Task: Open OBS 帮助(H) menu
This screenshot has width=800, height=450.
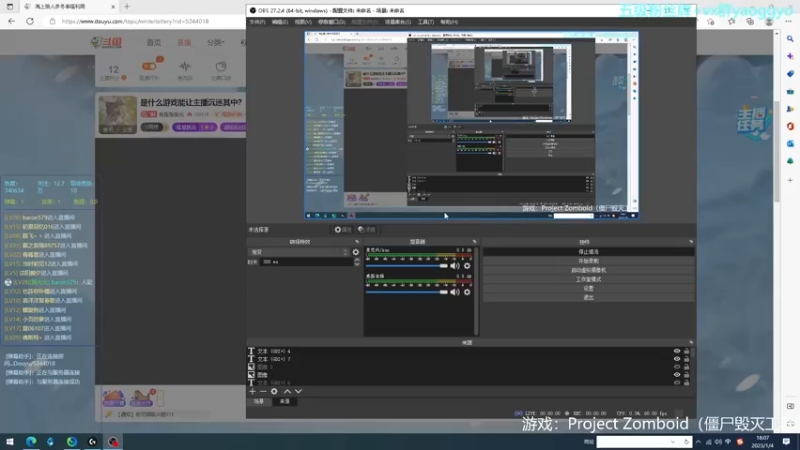Action: (x=449, y=22)
